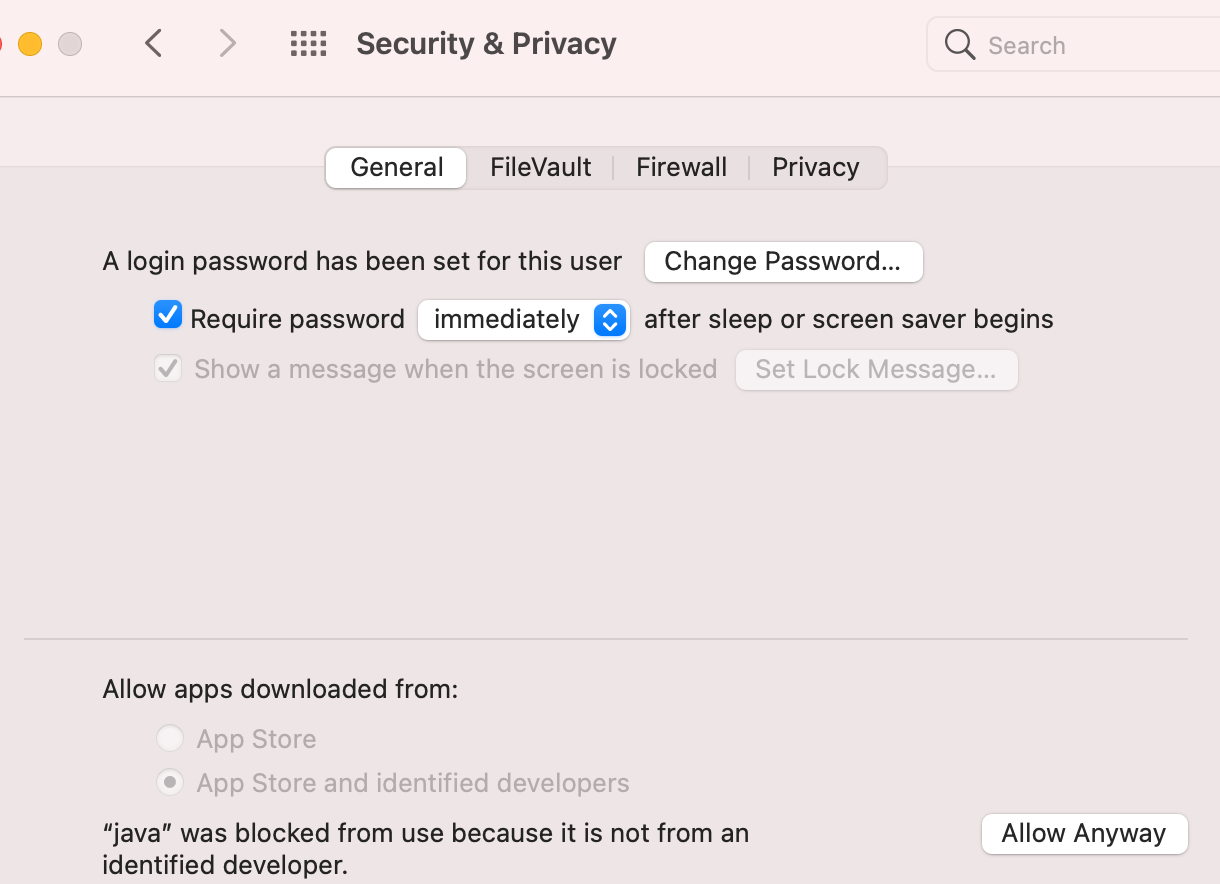The image size is (1220, 884).
Task: Click the yellow minimize window button
Action: 30,44
